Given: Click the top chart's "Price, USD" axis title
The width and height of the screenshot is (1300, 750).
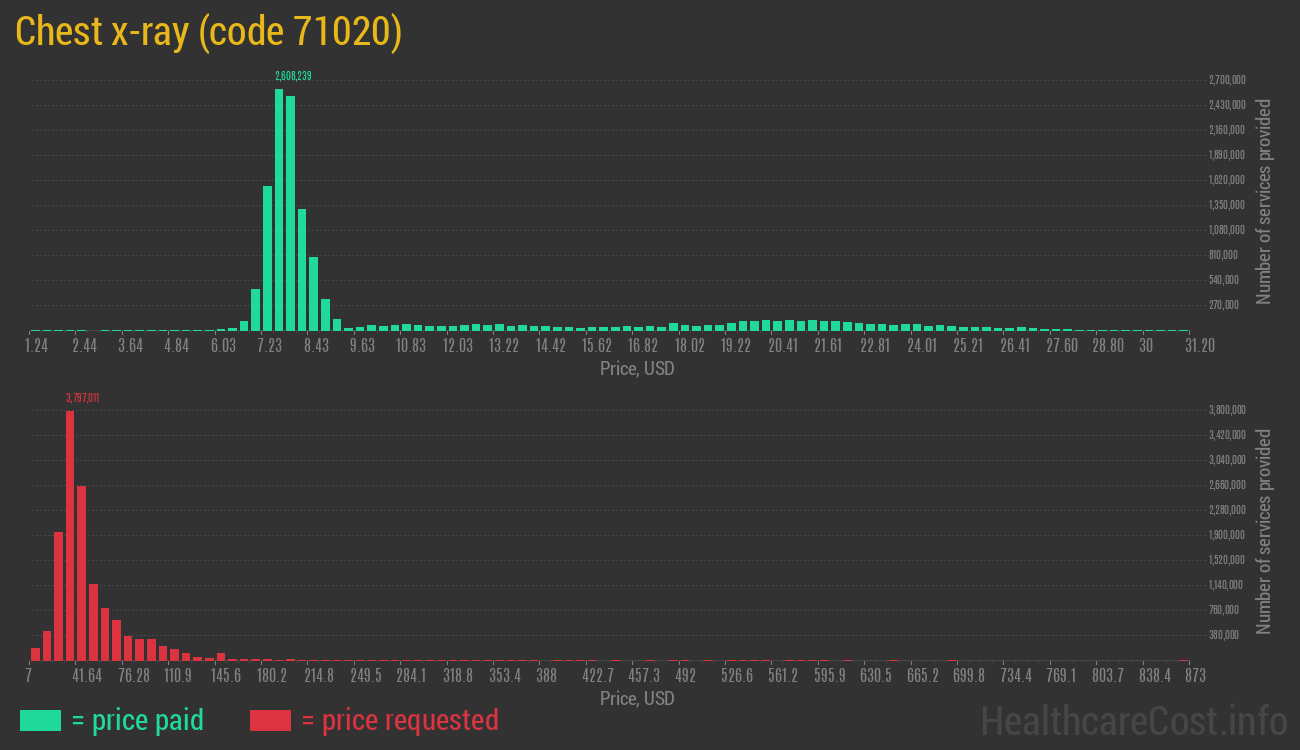Looking at the screenshot, I should (x=637, y=369).
